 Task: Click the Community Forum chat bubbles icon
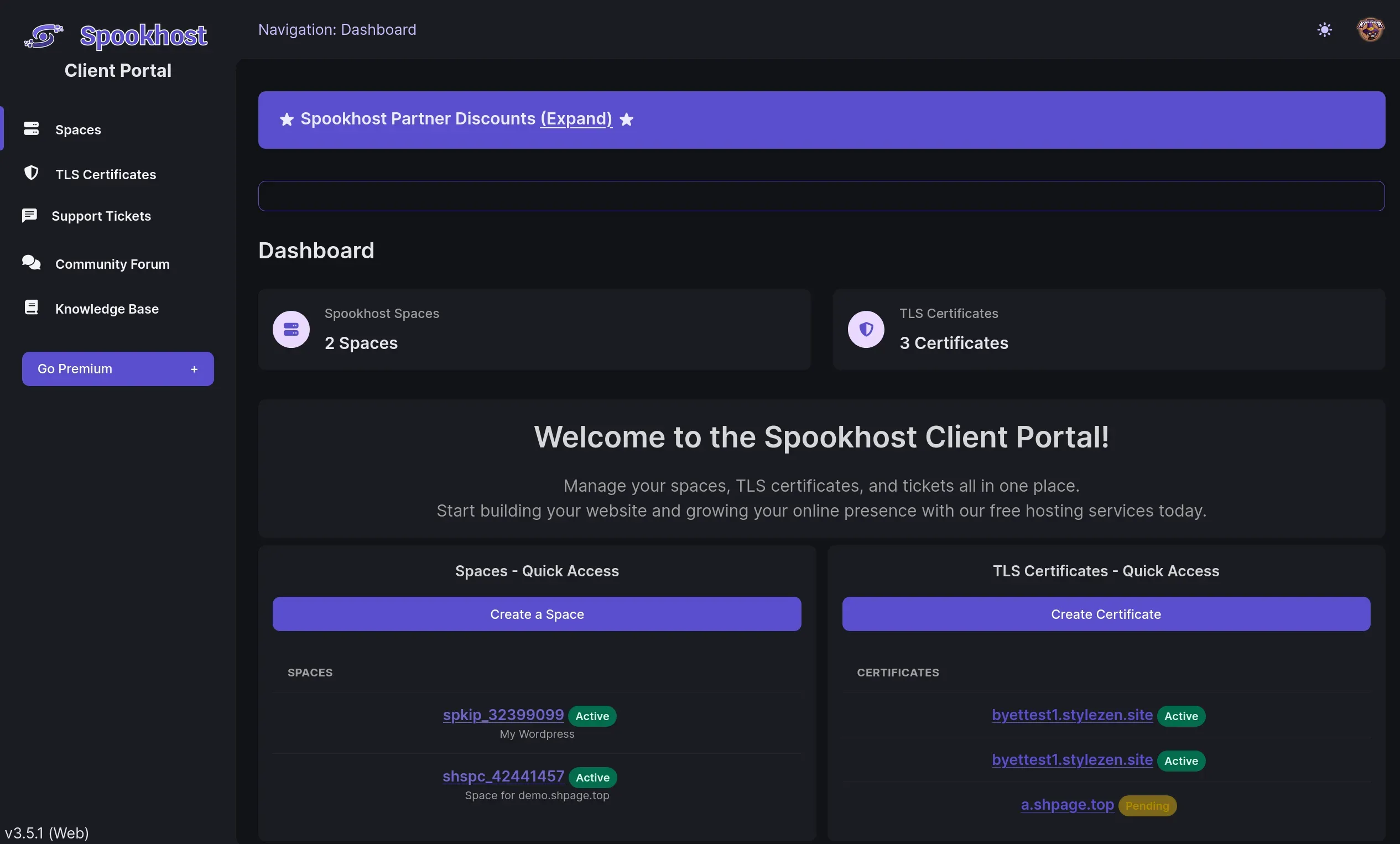(31, 262)
